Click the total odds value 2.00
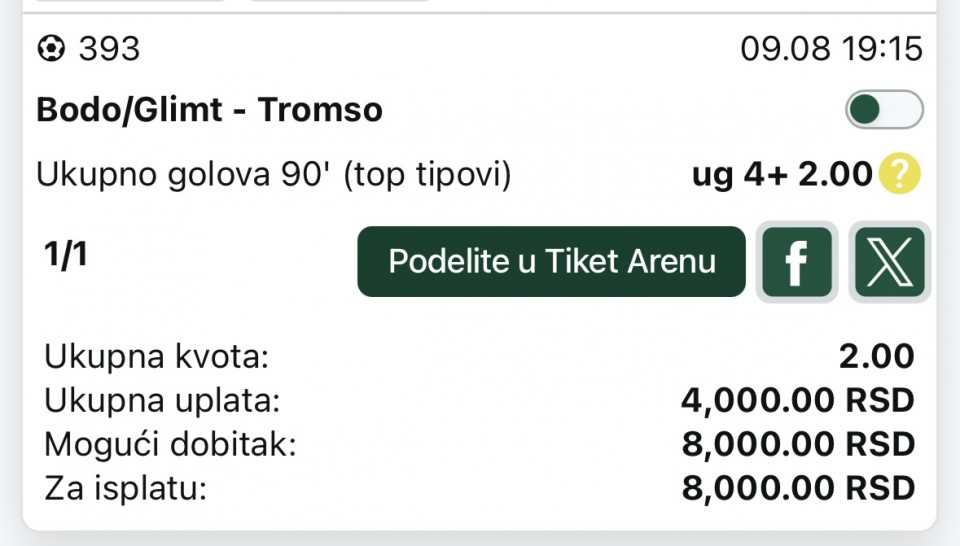 pos(877,356)
